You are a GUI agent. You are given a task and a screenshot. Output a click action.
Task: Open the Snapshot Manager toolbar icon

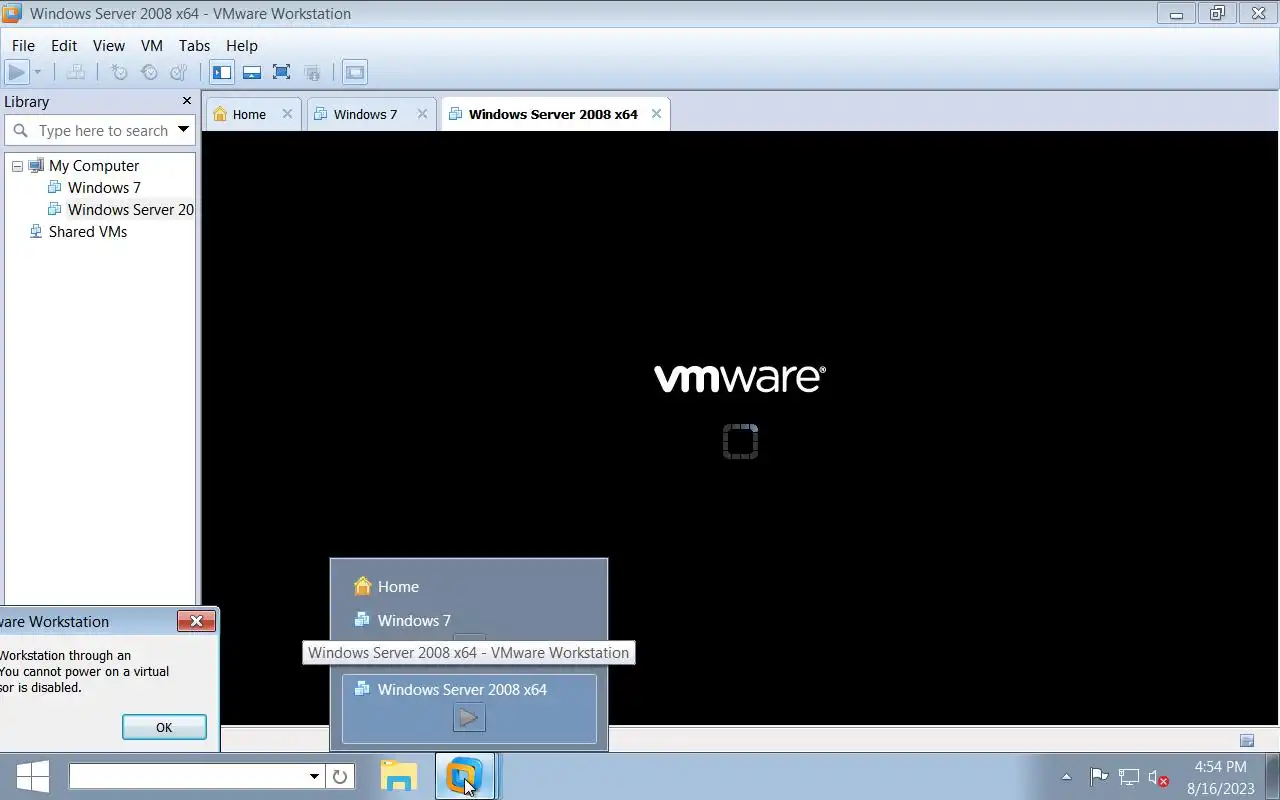tap(179, 72)
